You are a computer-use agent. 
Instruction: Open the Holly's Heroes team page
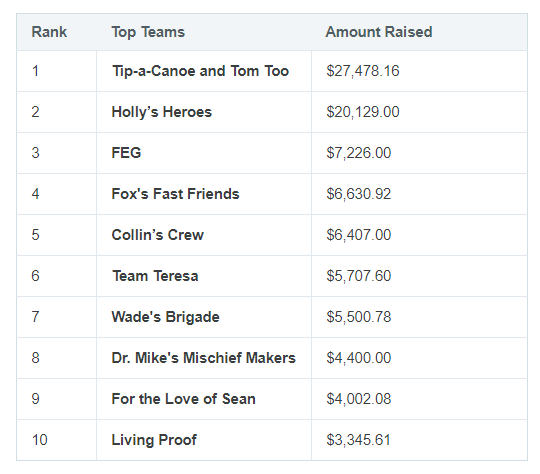(x=162, y=112)
